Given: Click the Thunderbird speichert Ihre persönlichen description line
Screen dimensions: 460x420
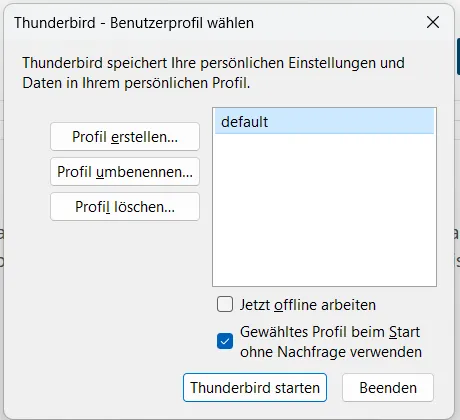Looking at the screenshot, I should [x=213, y=63].
